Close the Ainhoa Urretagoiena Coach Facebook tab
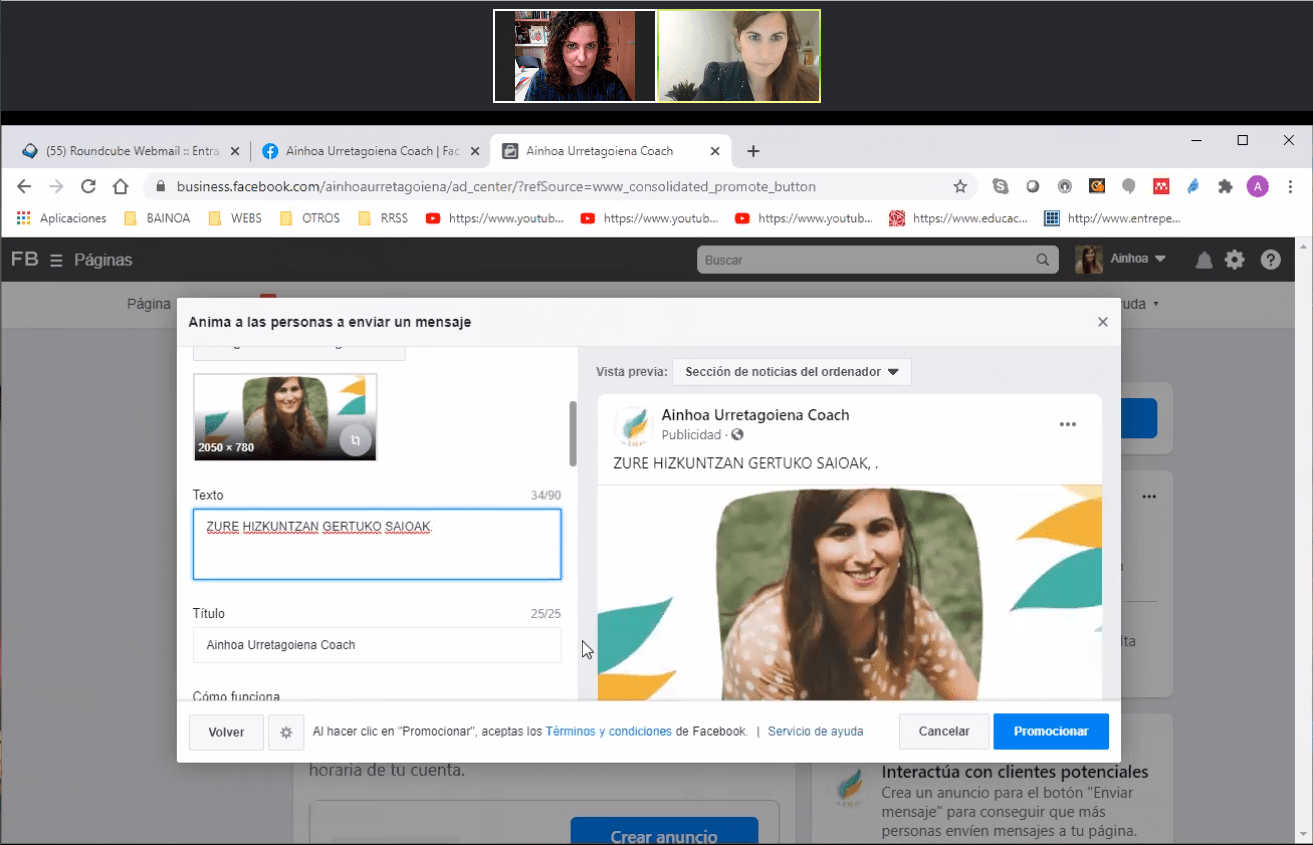Viewport: 1313px width, 845px height. click(x=475, y=151)
